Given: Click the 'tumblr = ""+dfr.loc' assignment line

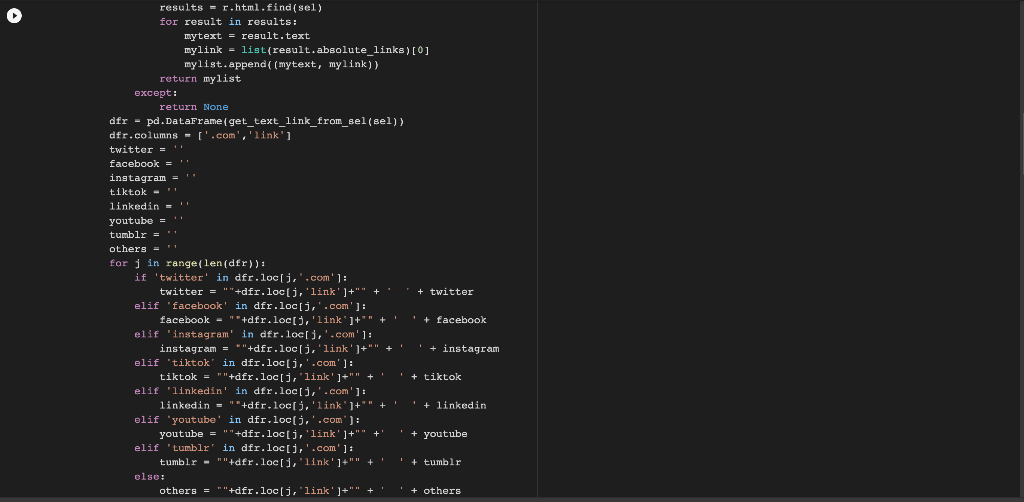Looking at the screenshot, I should point(310,462).
